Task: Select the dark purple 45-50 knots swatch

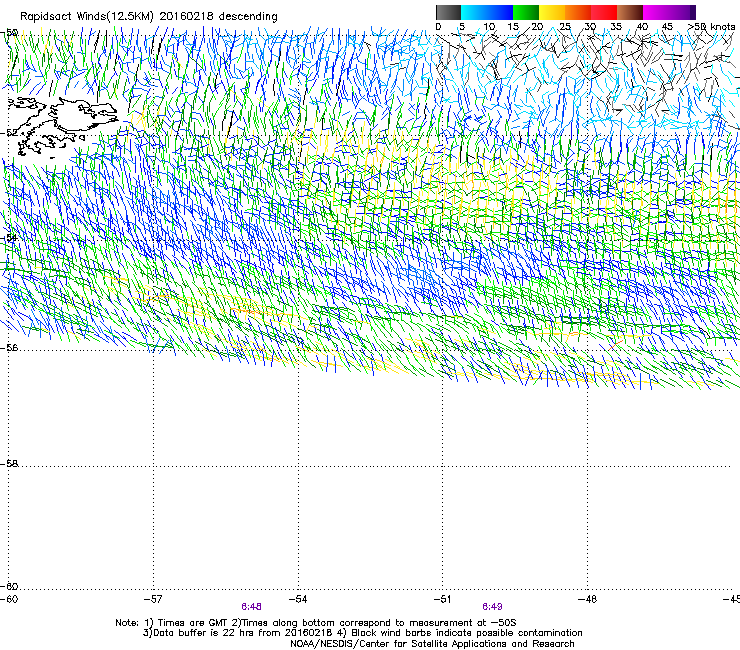Action: pos(682,12)
